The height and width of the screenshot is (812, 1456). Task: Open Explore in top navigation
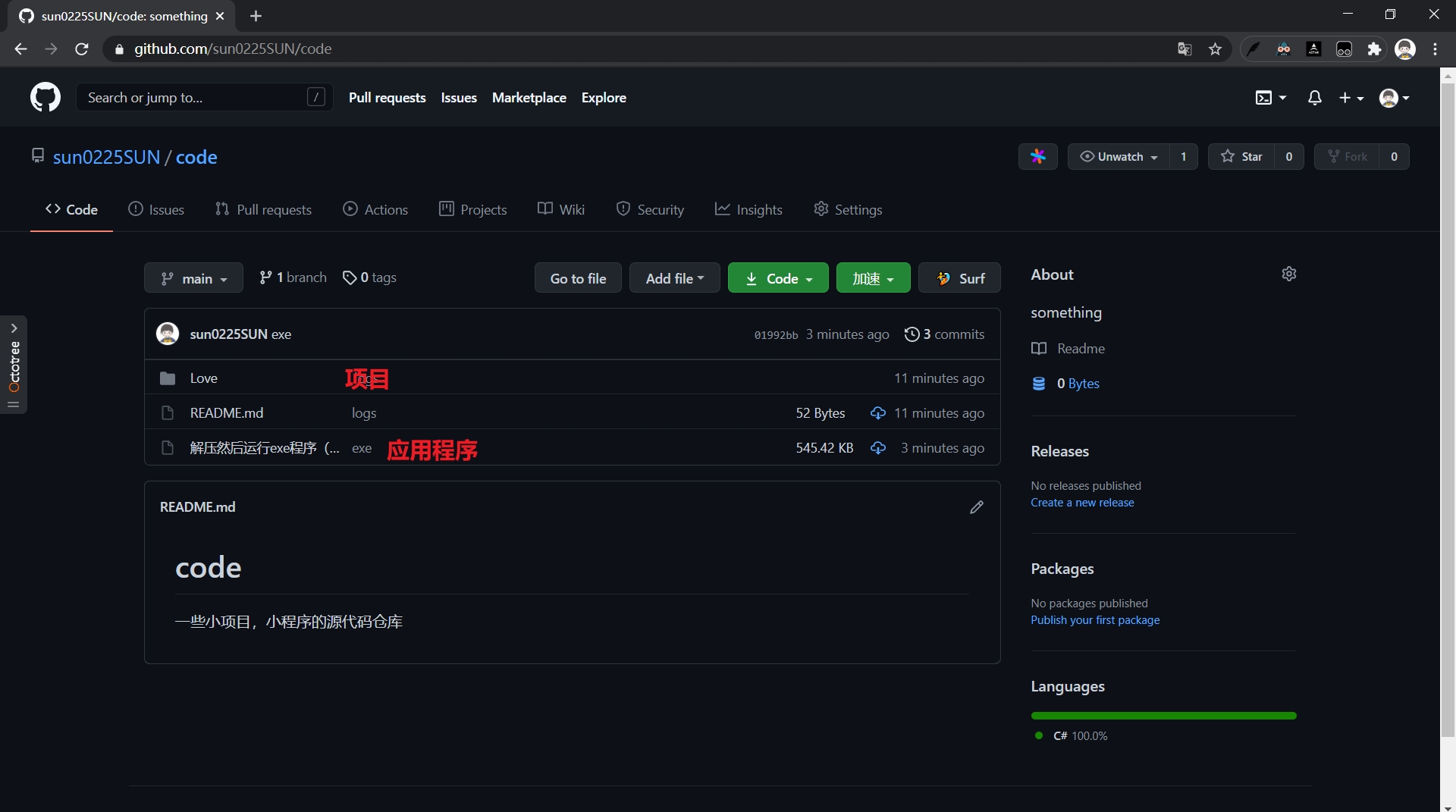point(604,98)
